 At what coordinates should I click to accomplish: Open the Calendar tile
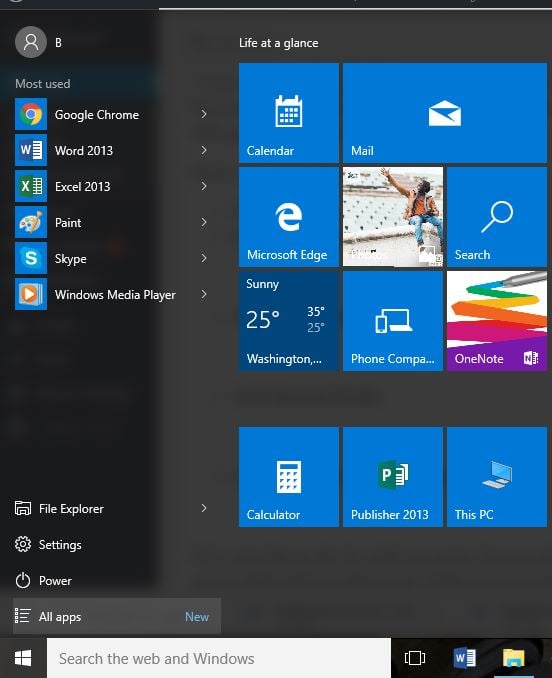[x=289, y=113]
